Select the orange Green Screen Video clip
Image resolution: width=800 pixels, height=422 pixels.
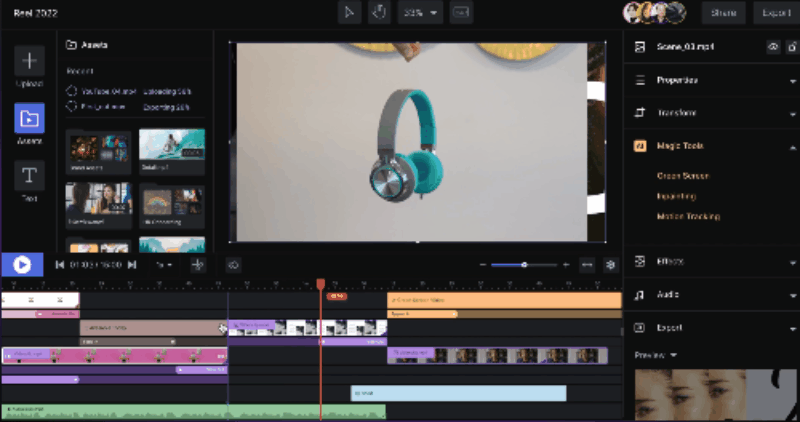click(x=504, y=300)
